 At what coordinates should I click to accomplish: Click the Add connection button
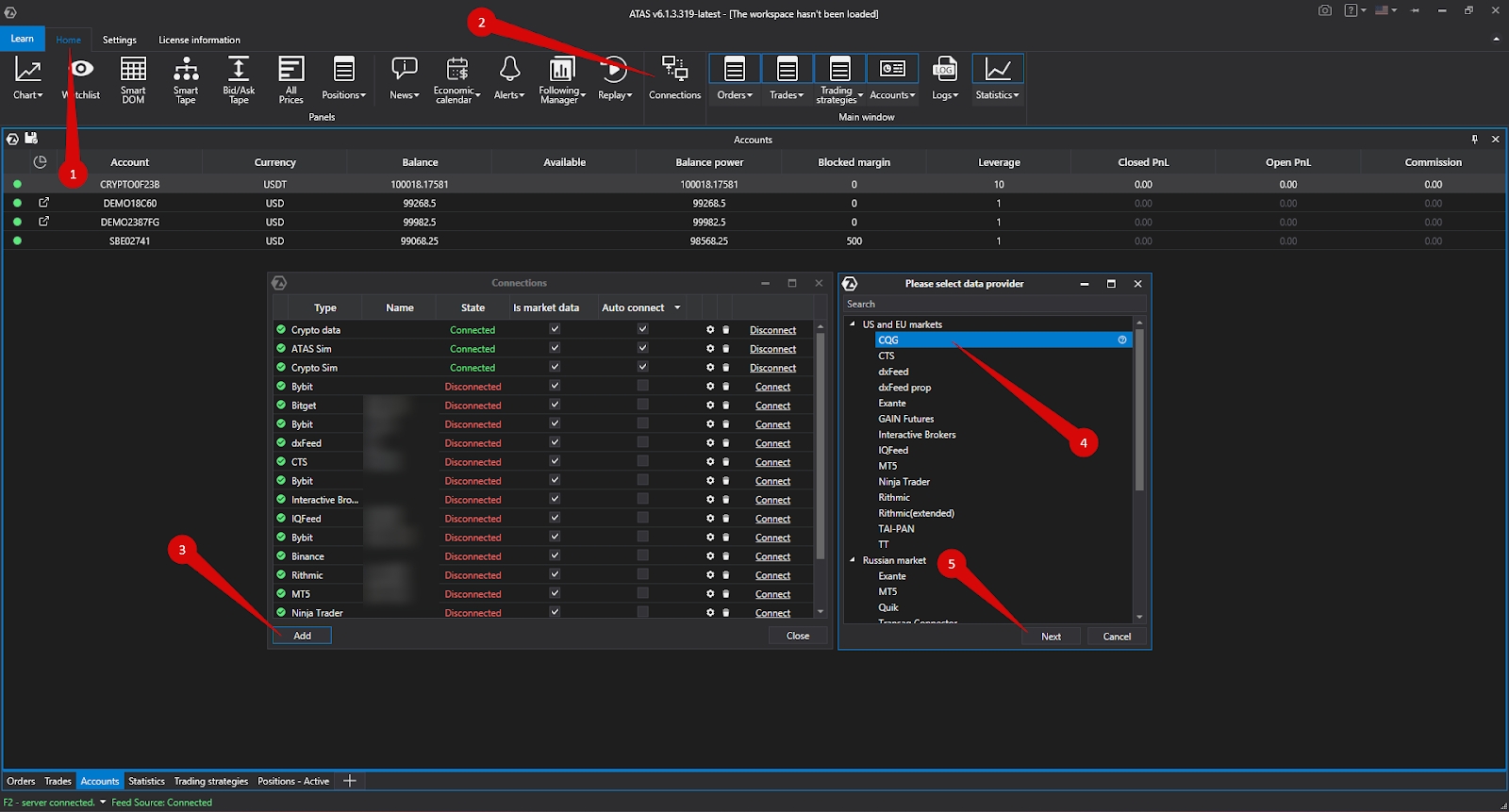[x=302, y=636]
